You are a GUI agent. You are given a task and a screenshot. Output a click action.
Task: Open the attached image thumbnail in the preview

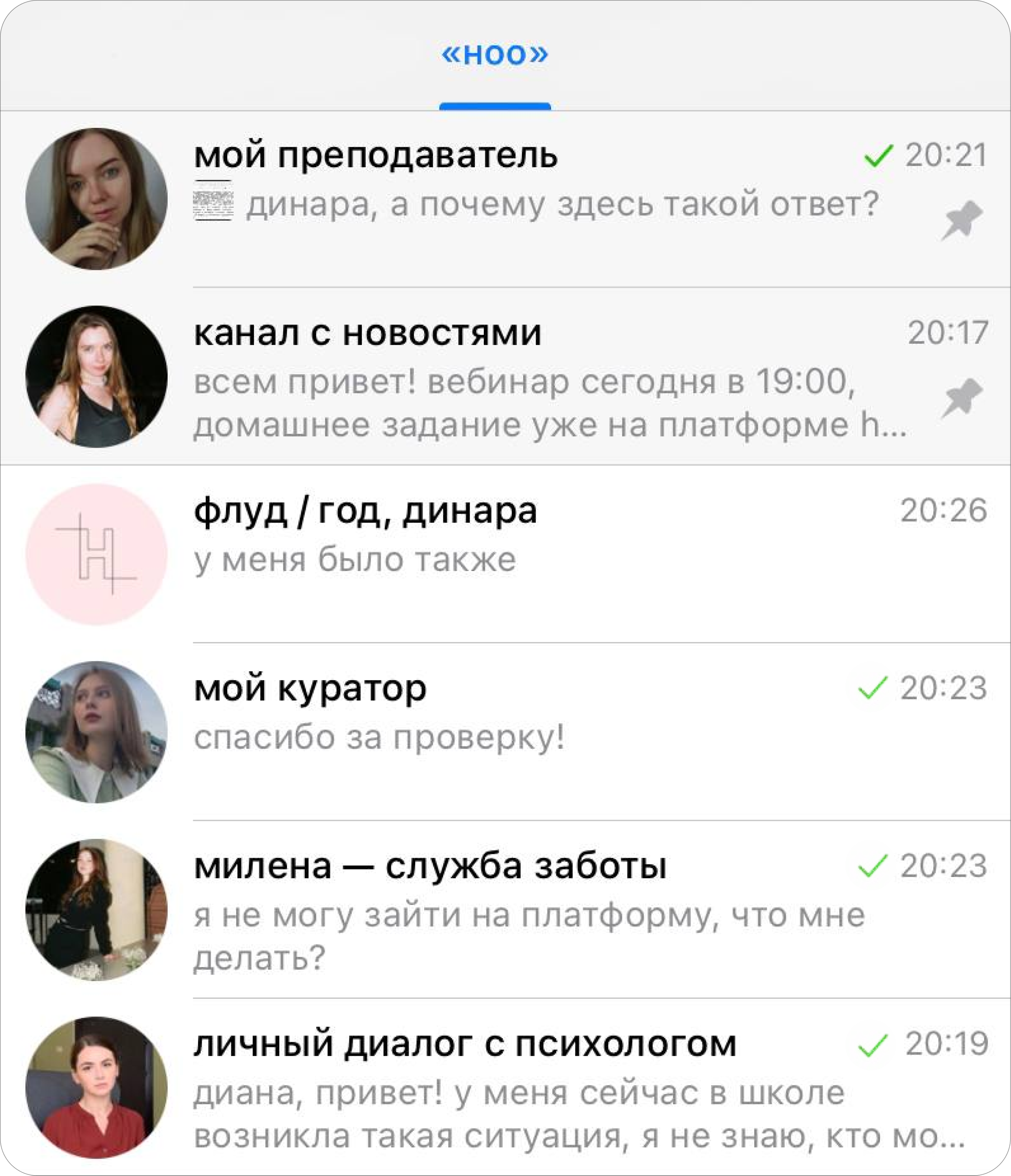(x=213, y=200)
